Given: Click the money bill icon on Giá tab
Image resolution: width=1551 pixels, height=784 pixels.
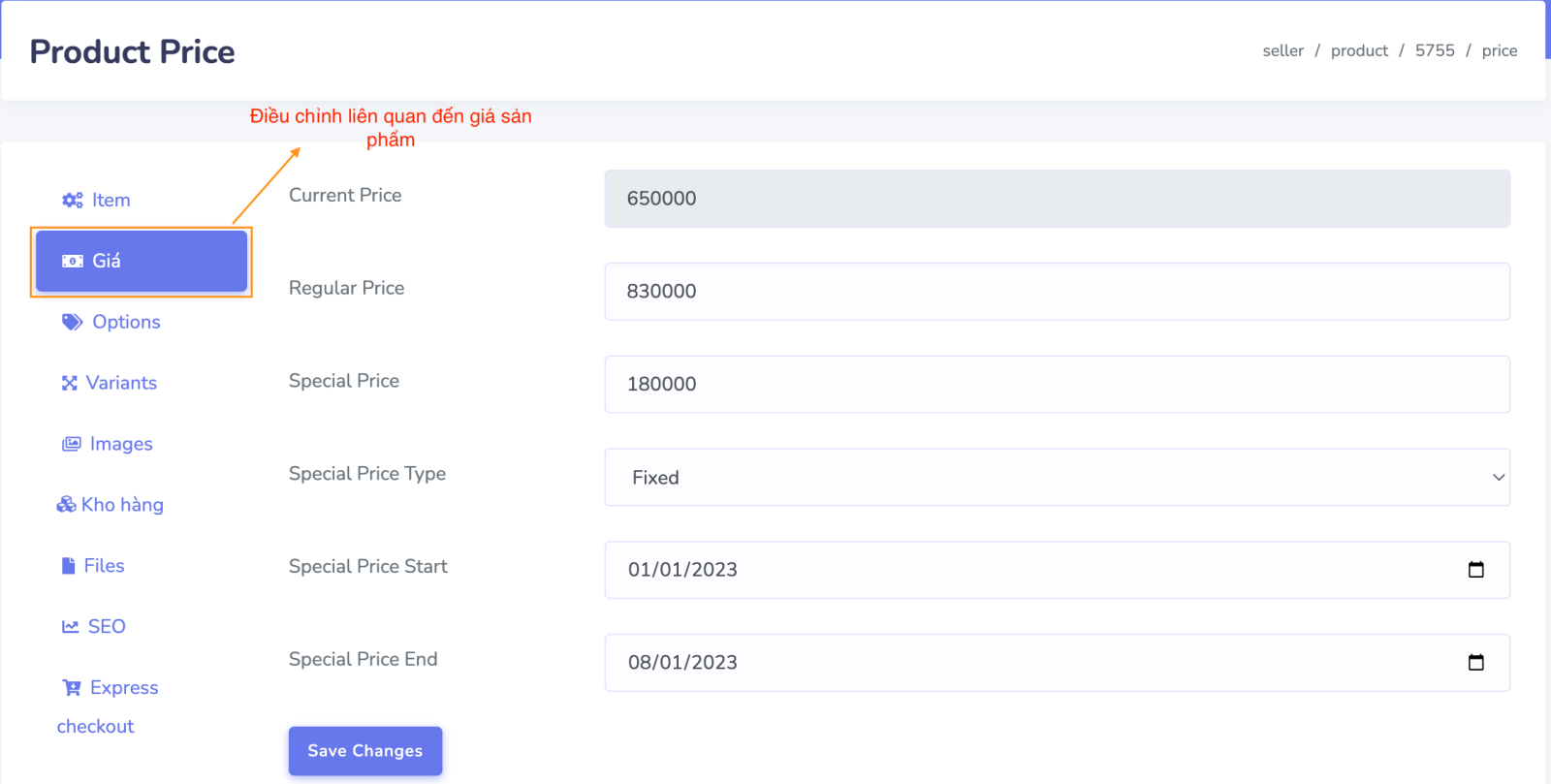Looking at the screenshot, I should point(72,261).
